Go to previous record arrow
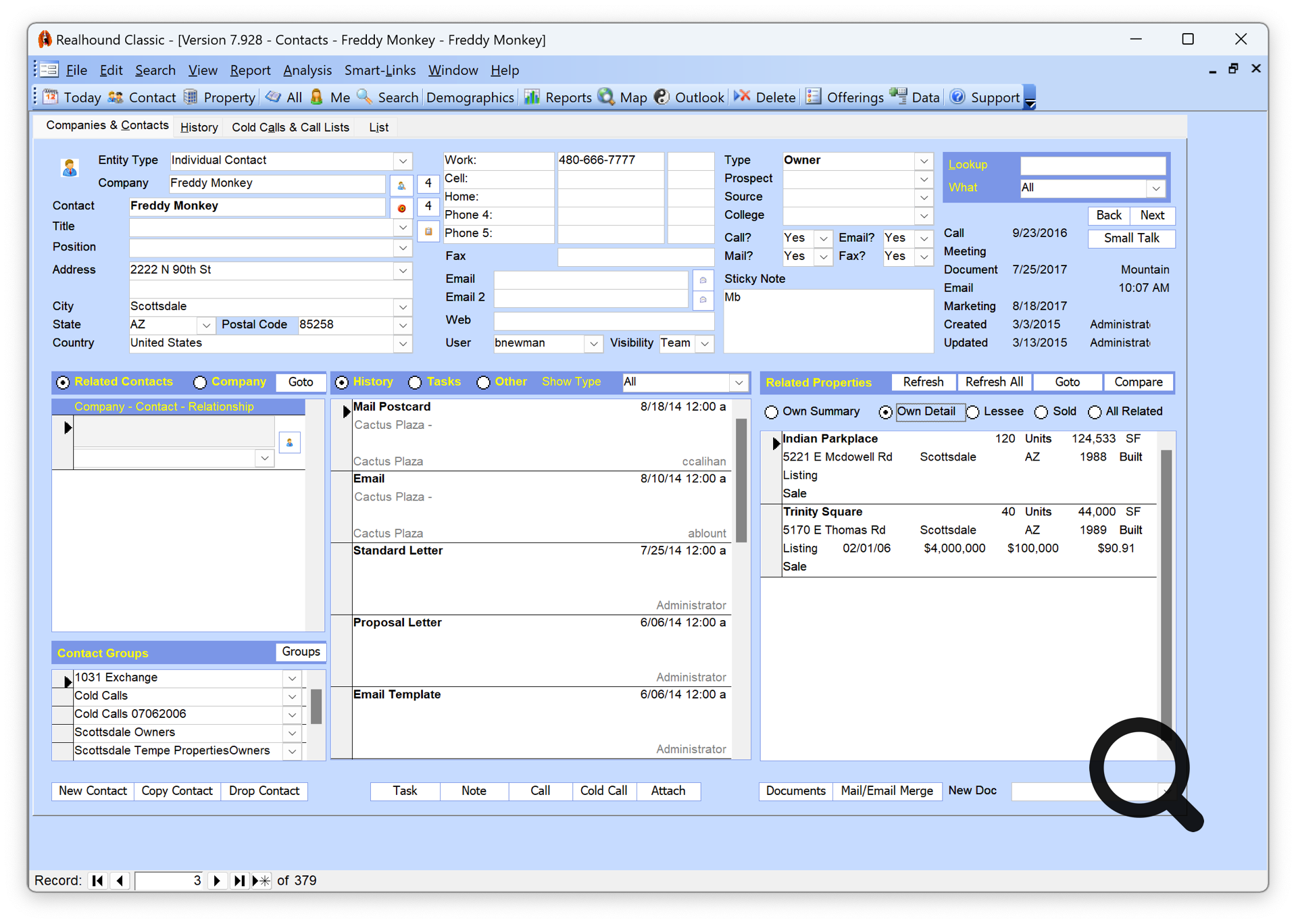Viewport: 1296px width, 924px height. pyautogui.click(x=120, y=880)
